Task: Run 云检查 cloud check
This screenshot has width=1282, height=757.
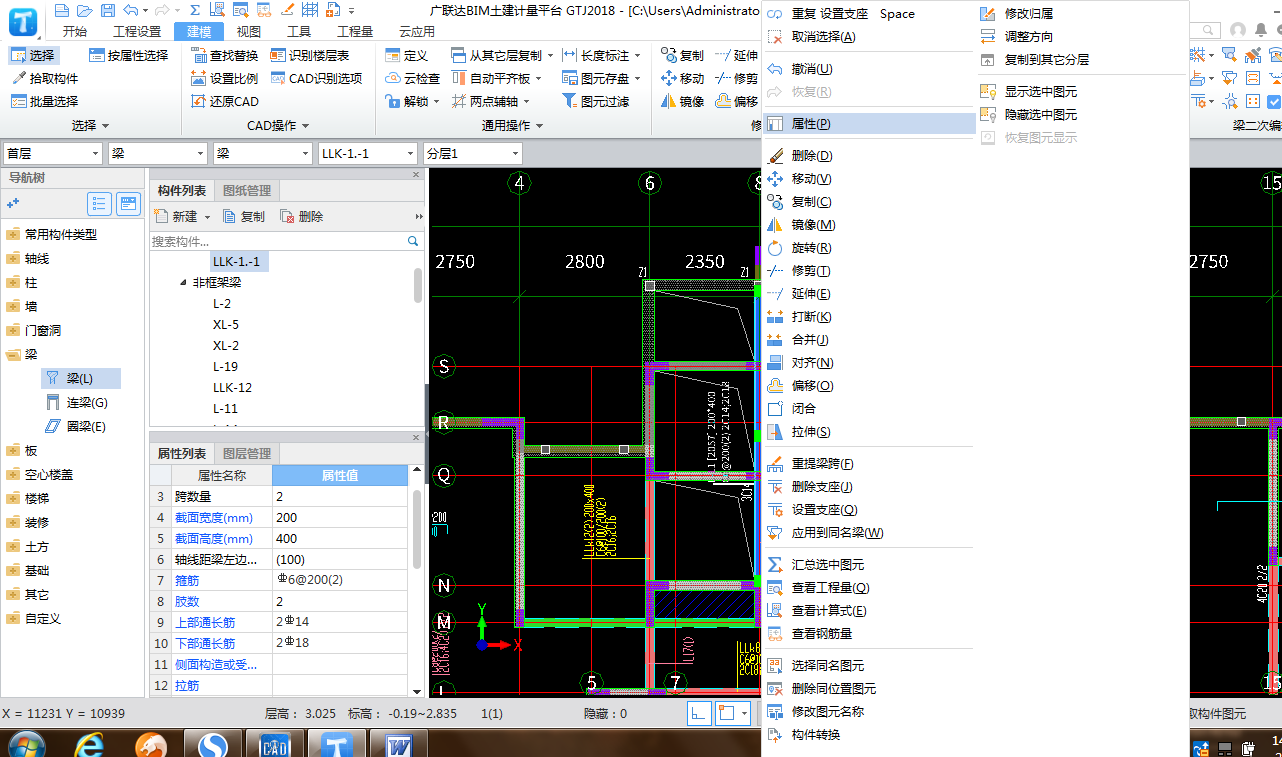Action: pyautogui.click(x=412, y=78)
